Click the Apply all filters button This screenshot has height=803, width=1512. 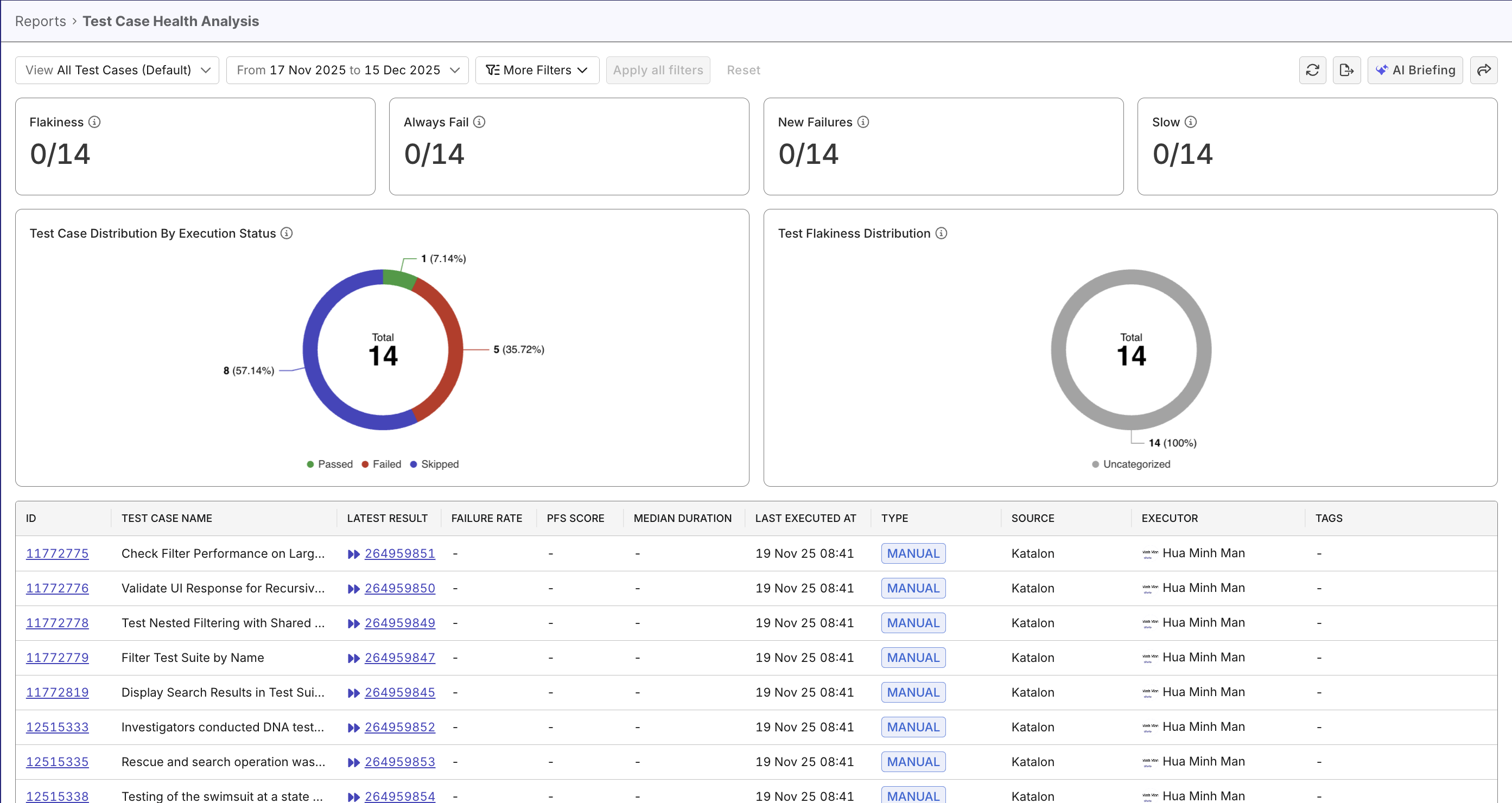click(658, 70)
